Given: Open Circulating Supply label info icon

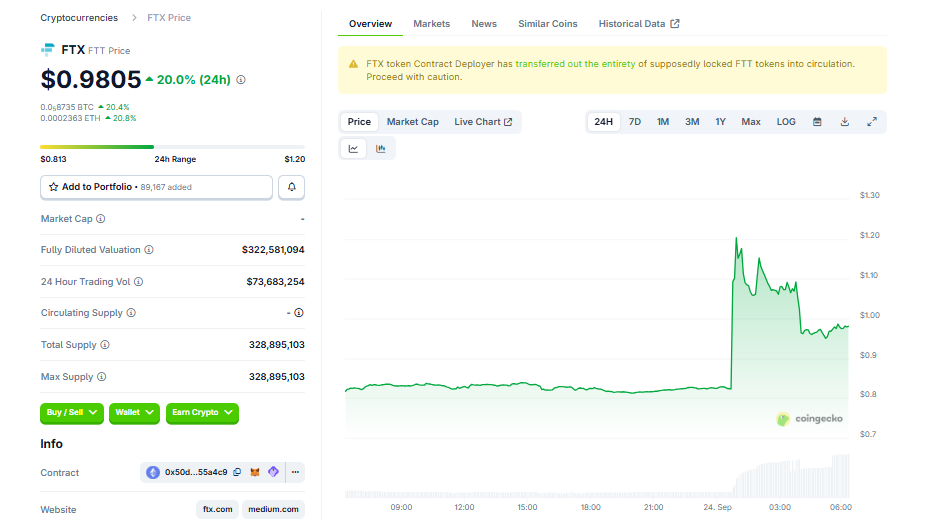Looking at the screenshot, I should 131,312.
